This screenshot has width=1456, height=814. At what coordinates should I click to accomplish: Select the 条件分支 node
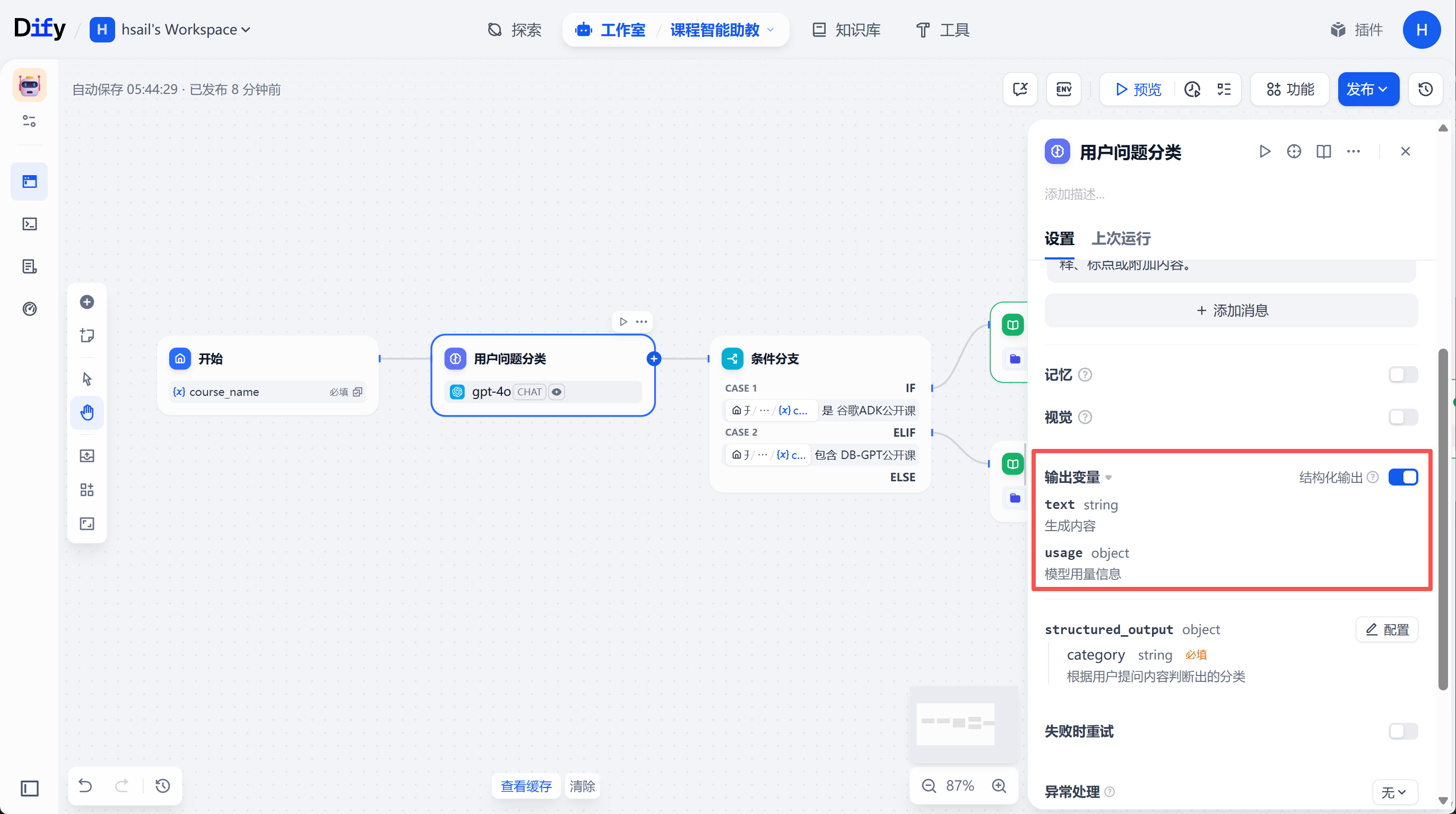[820, 414]
